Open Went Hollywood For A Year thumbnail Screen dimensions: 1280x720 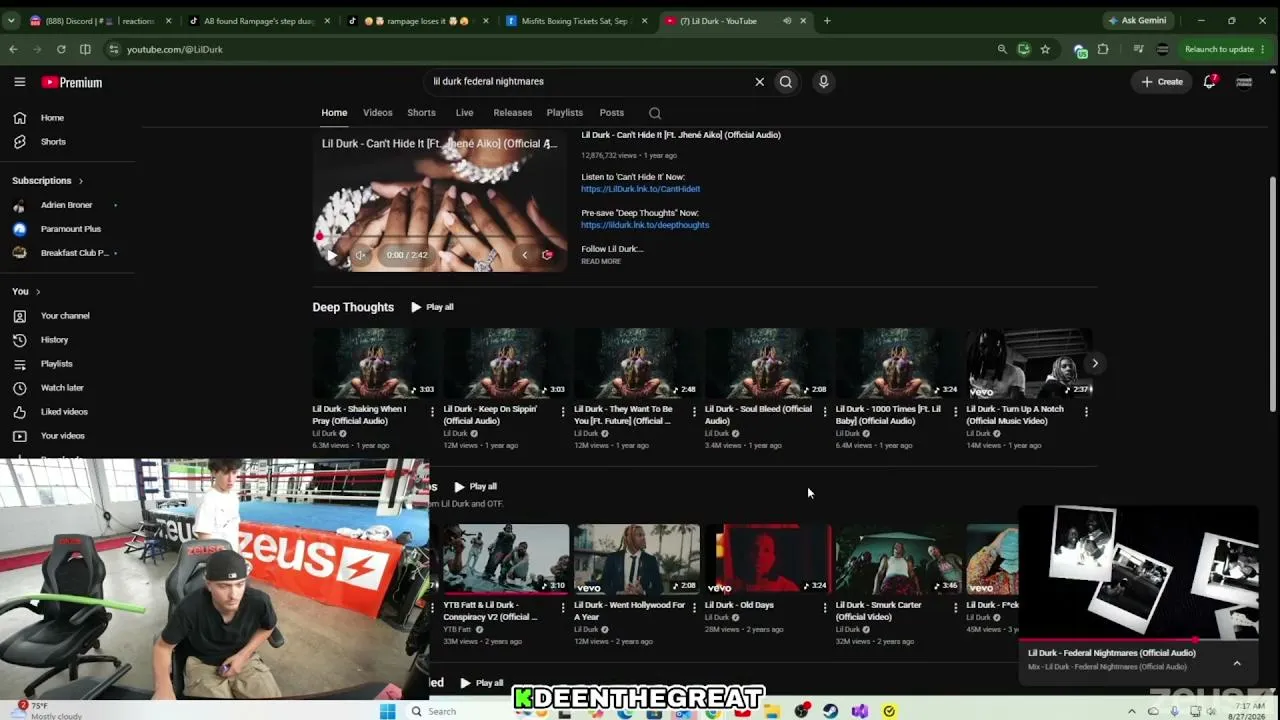pos(637,560)
